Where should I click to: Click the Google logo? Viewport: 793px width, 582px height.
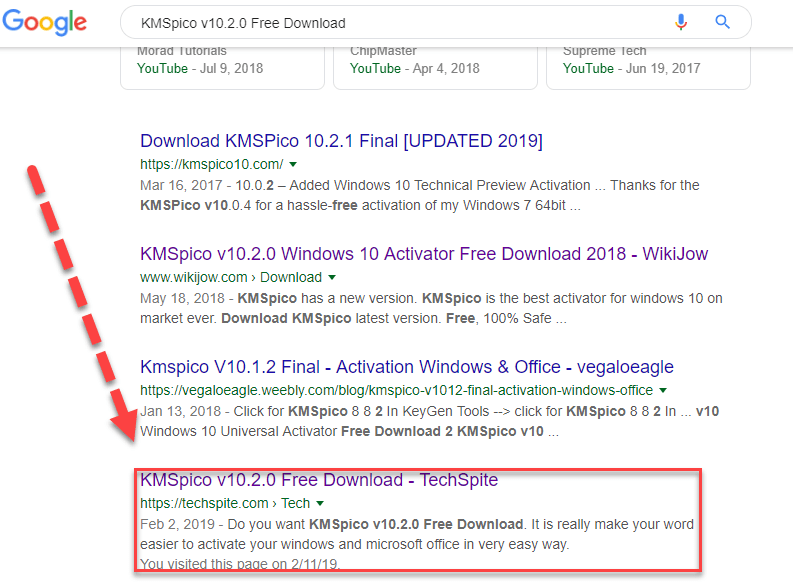click(x=46, y=23)
